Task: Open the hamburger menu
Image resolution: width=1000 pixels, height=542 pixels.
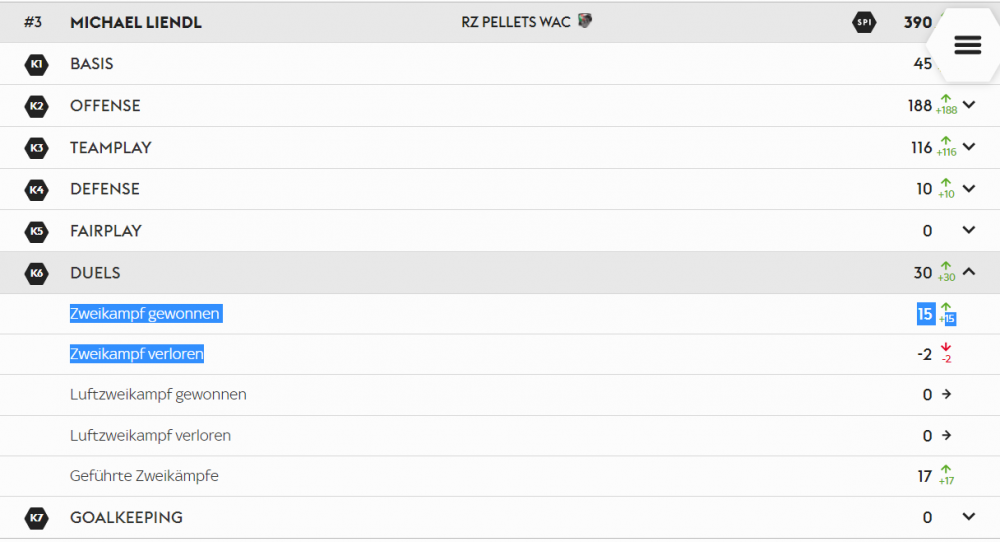Action: point(967,45)
